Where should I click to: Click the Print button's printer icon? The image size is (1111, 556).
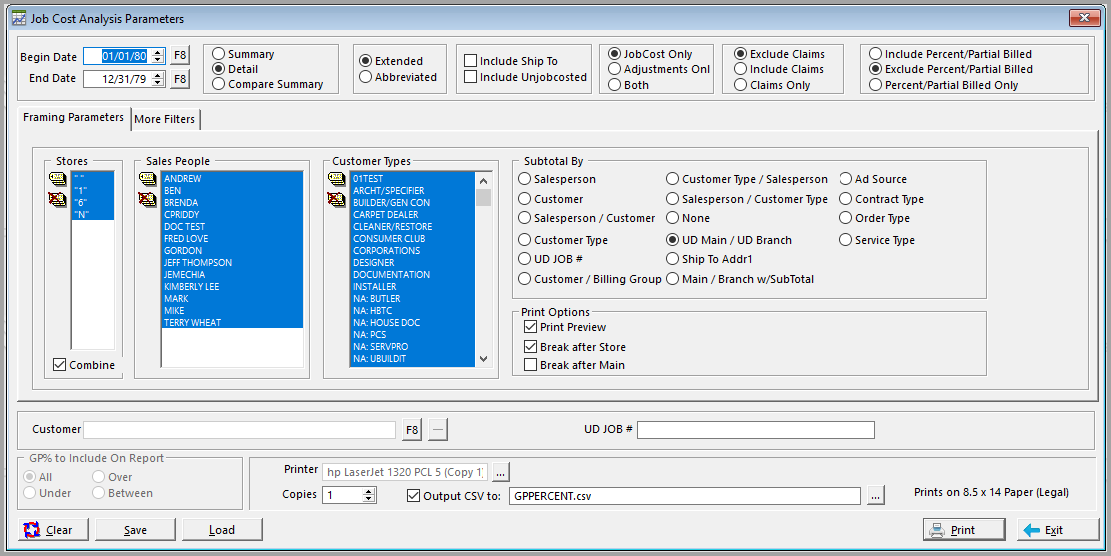937,530
